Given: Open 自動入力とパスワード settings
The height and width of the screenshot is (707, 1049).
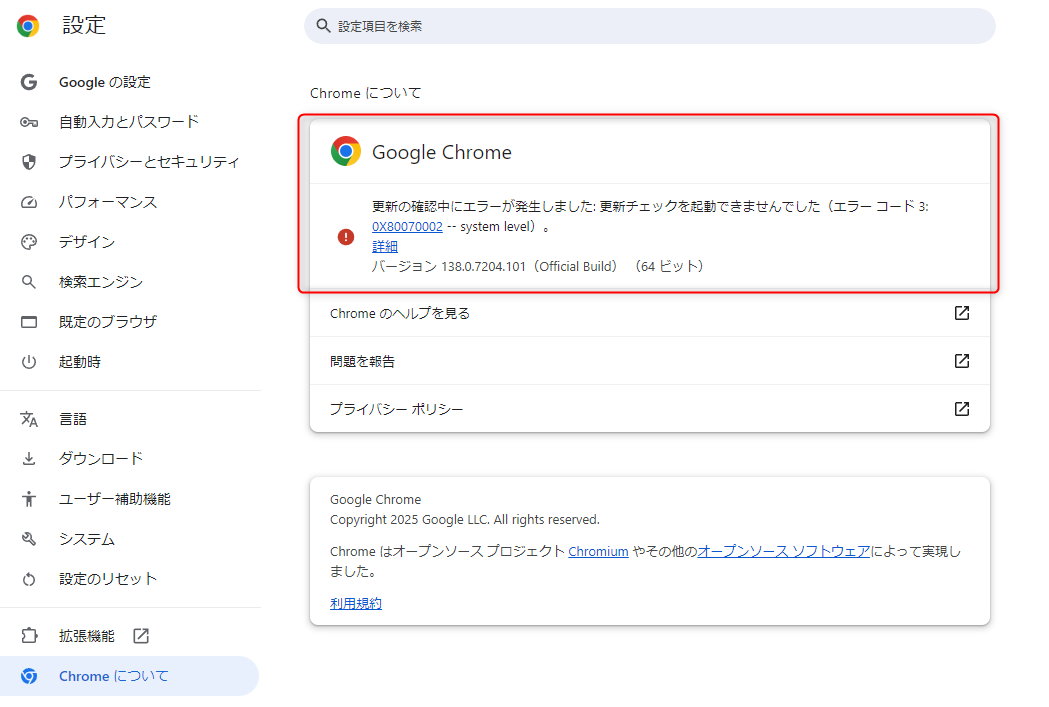Looking at the screenshot, I should (x=130, y=122).
